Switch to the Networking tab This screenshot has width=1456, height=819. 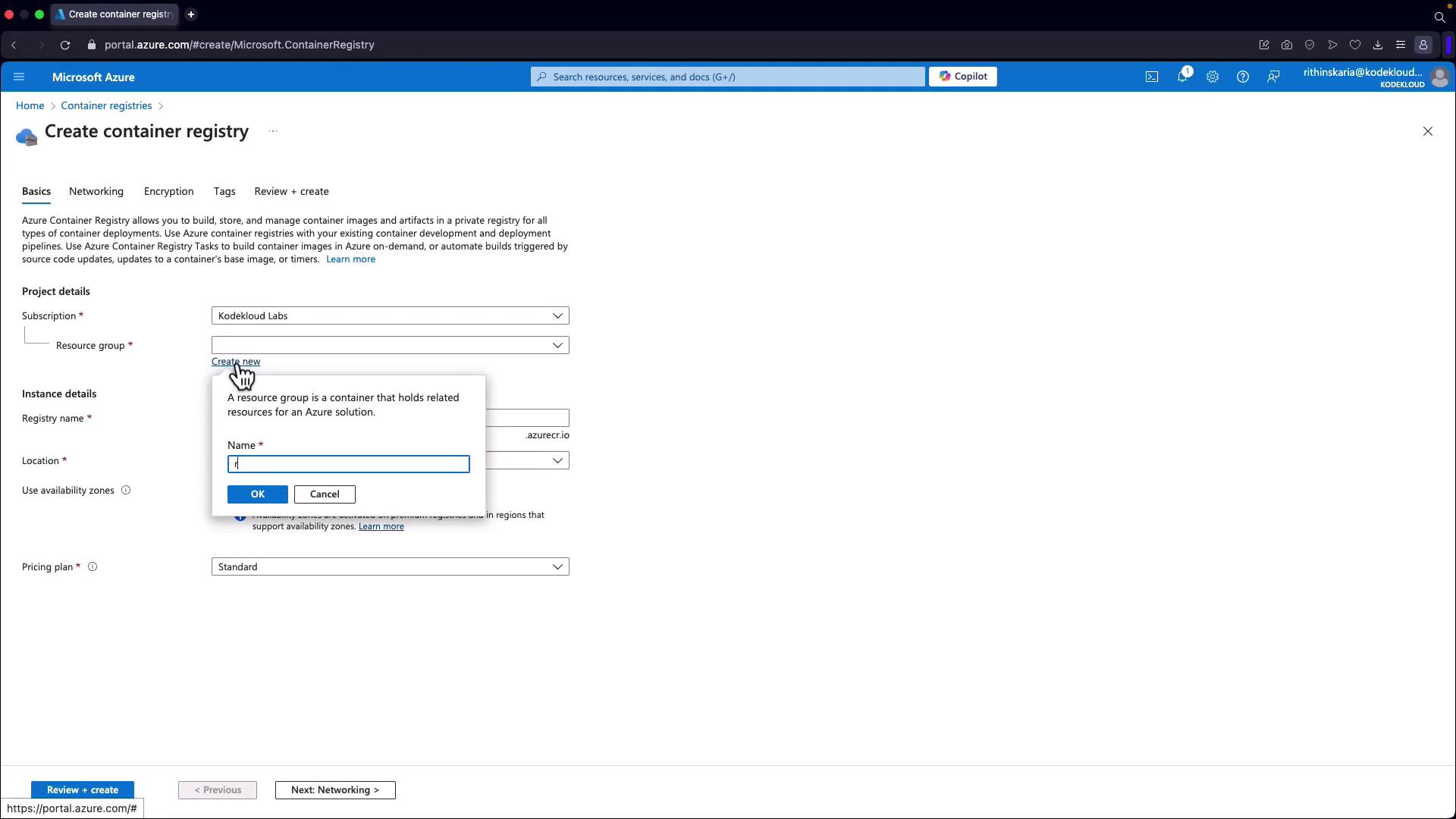96,191
